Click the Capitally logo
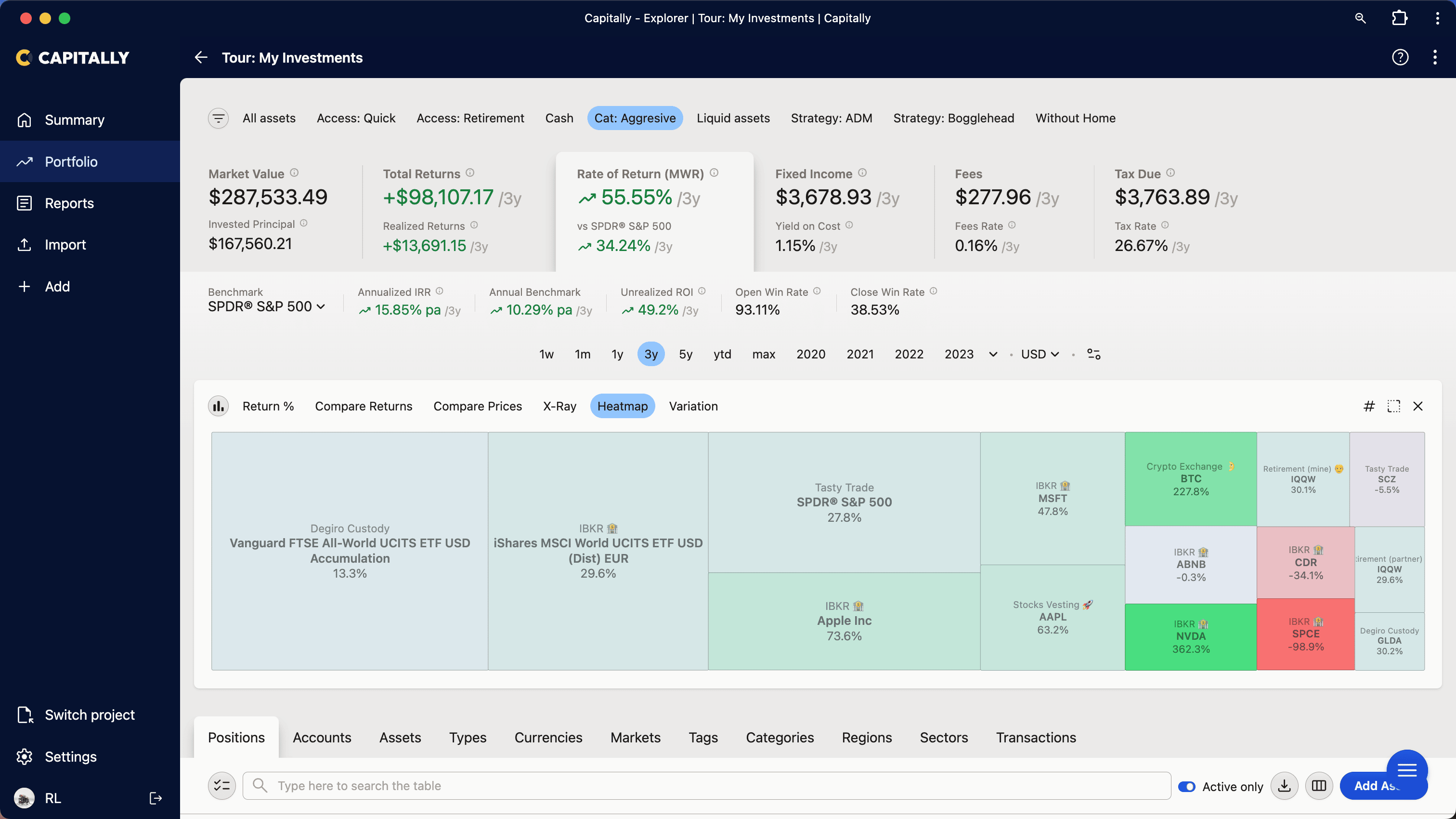The height and width of the screenshot is (819, 1456). coord(72,58)
